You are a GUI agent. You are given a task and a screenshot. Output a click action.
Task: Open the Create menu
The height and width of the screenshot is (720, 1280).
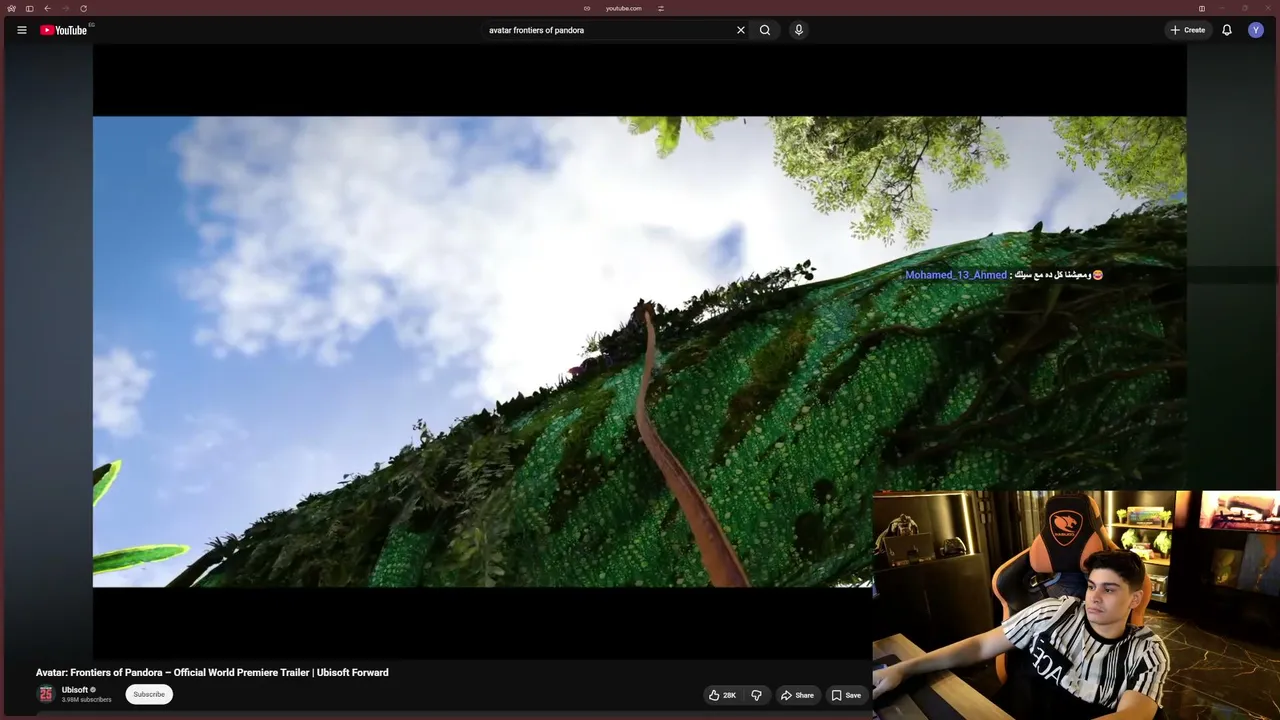tap(1188, 30)
